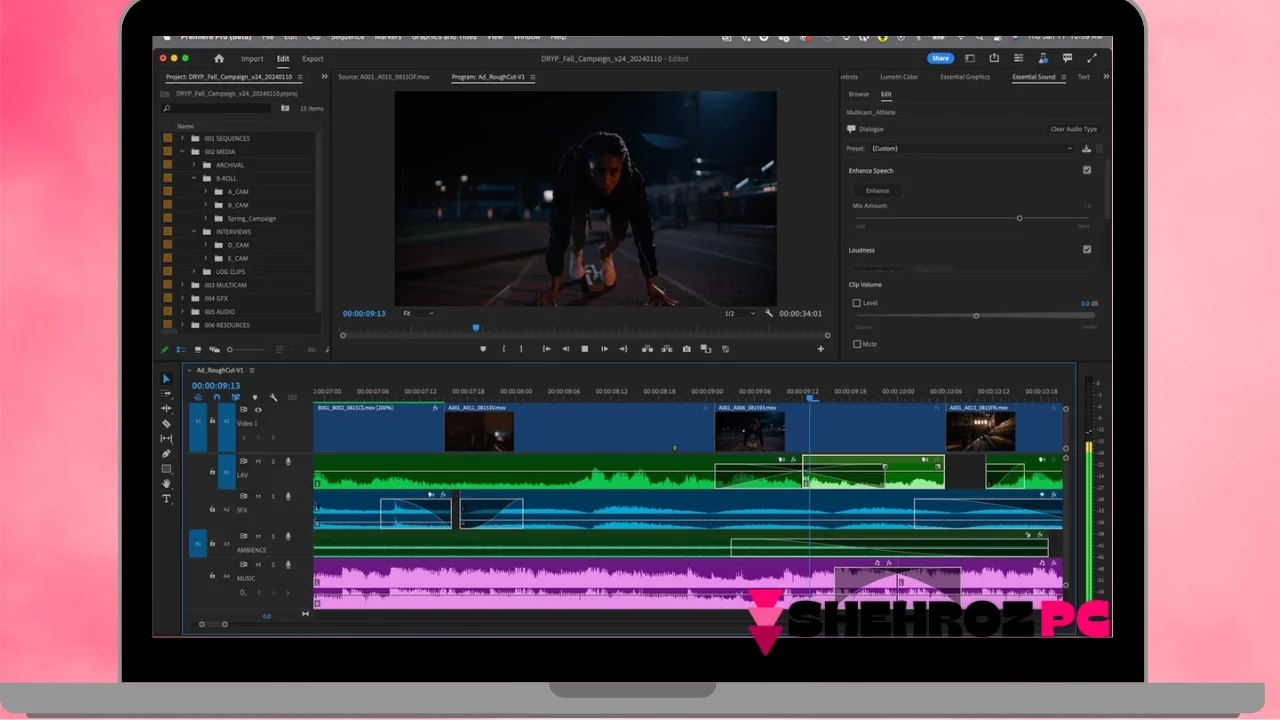Toggle Video 1 track eye visibility
The height and width of the screenshot is (720, 1280).
click(x=258, y=410)
